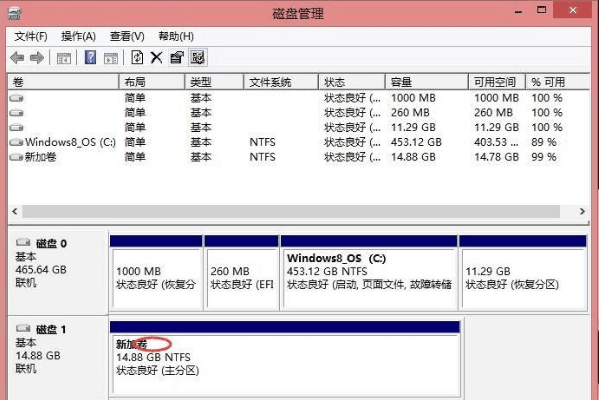Open the blue Help toolbar icon
The width and height of the screenshot is (600, 400).
pyautogui.click(x=90, y=57)
